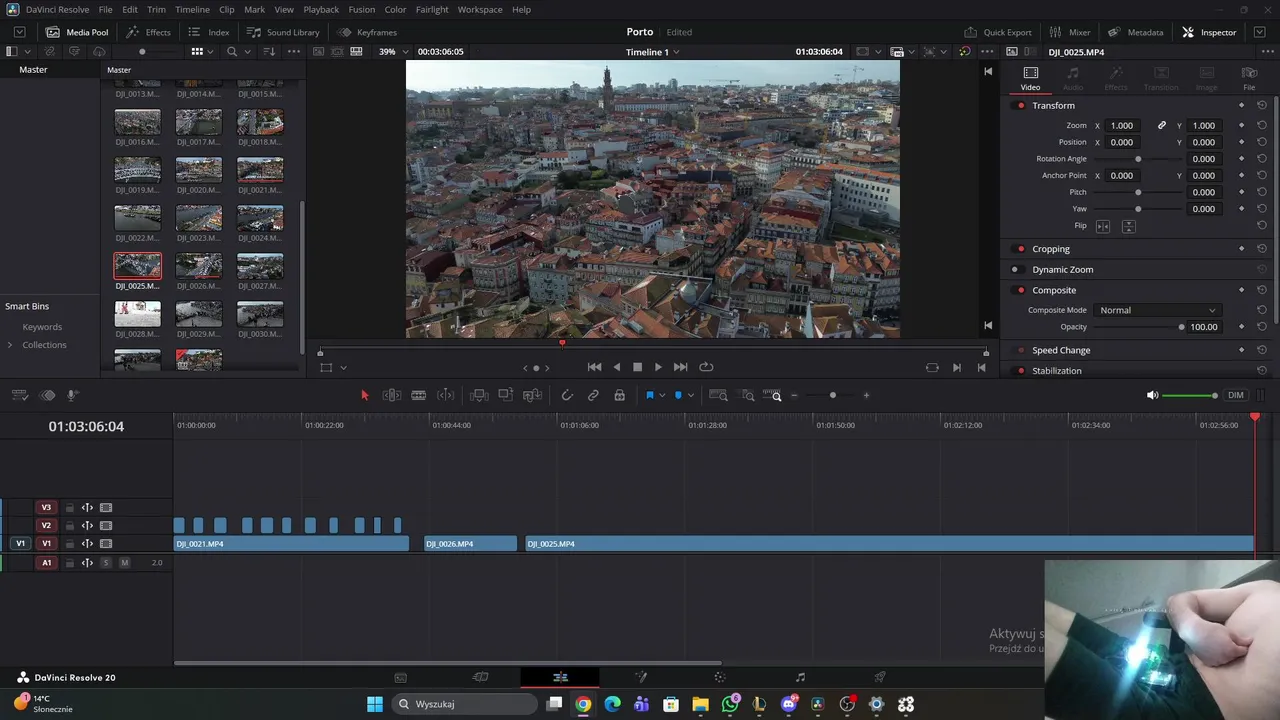Click the Zoom link chain icon
Screen dimensions: 1280x720
[x=1161, y=126]
